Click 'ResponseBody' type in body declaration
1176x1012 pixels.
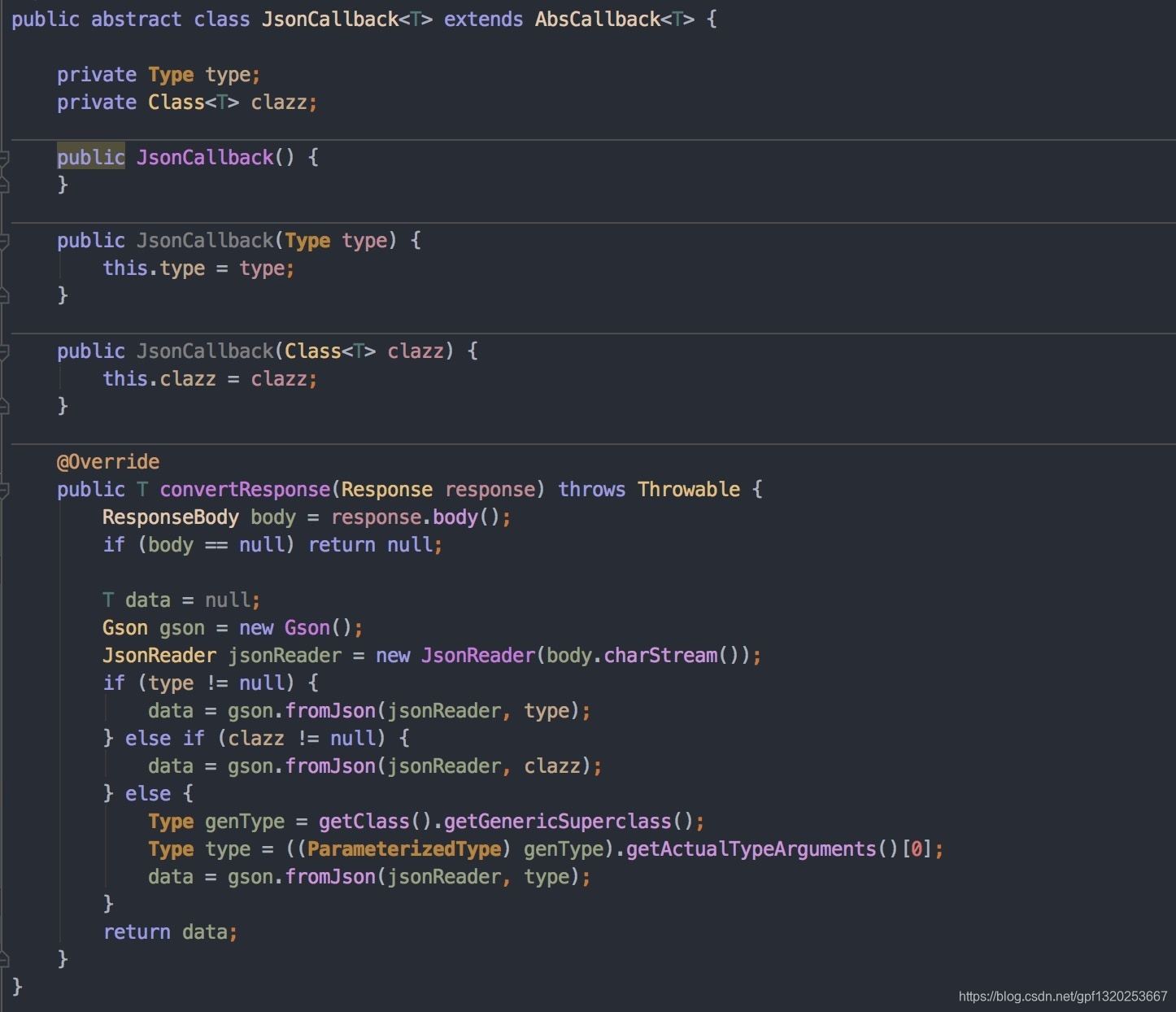[x=171, y=517]
